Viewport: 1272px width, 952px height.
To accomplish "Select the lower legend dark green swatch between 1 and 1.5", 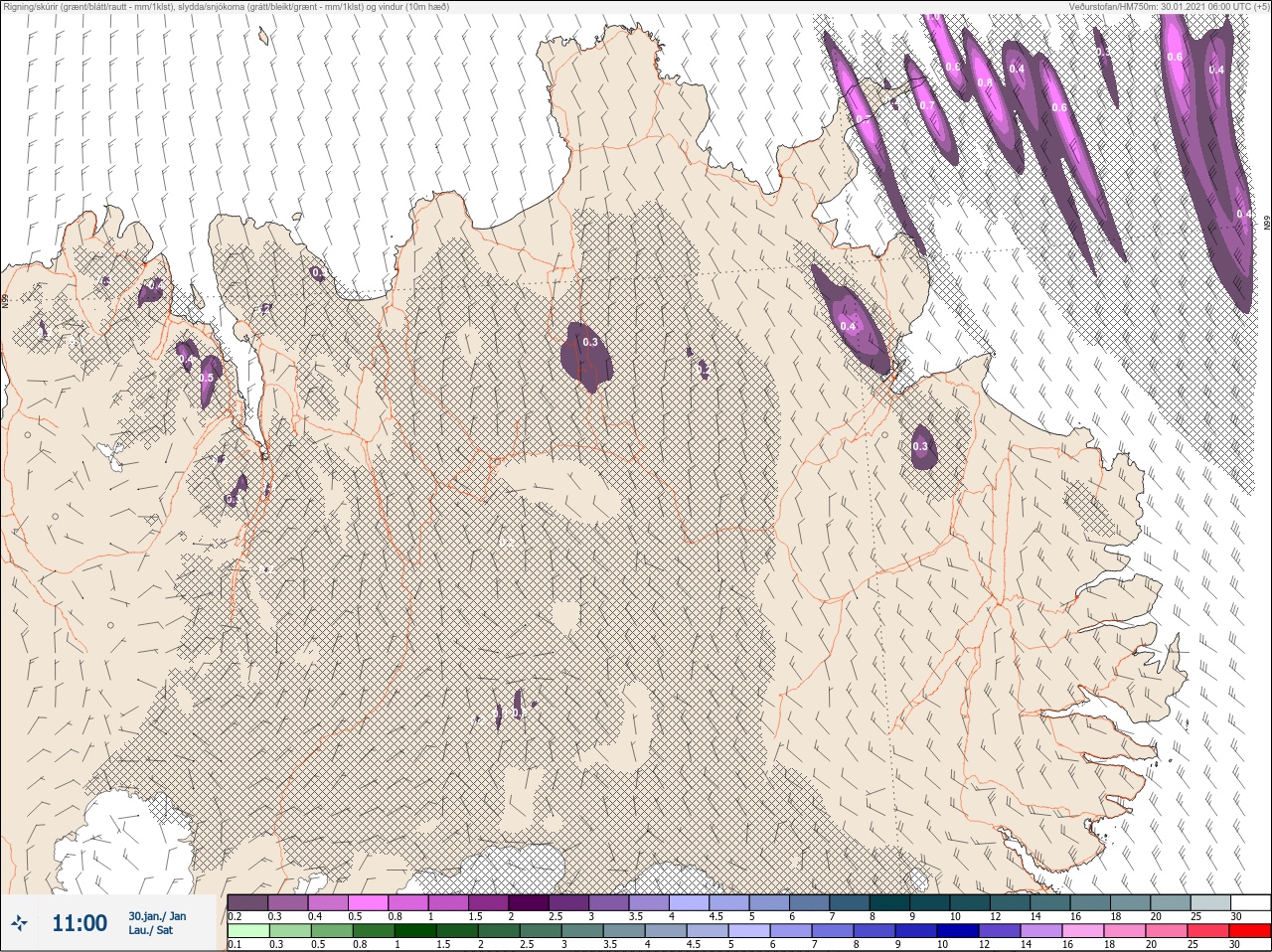I will tap(413, 931).
